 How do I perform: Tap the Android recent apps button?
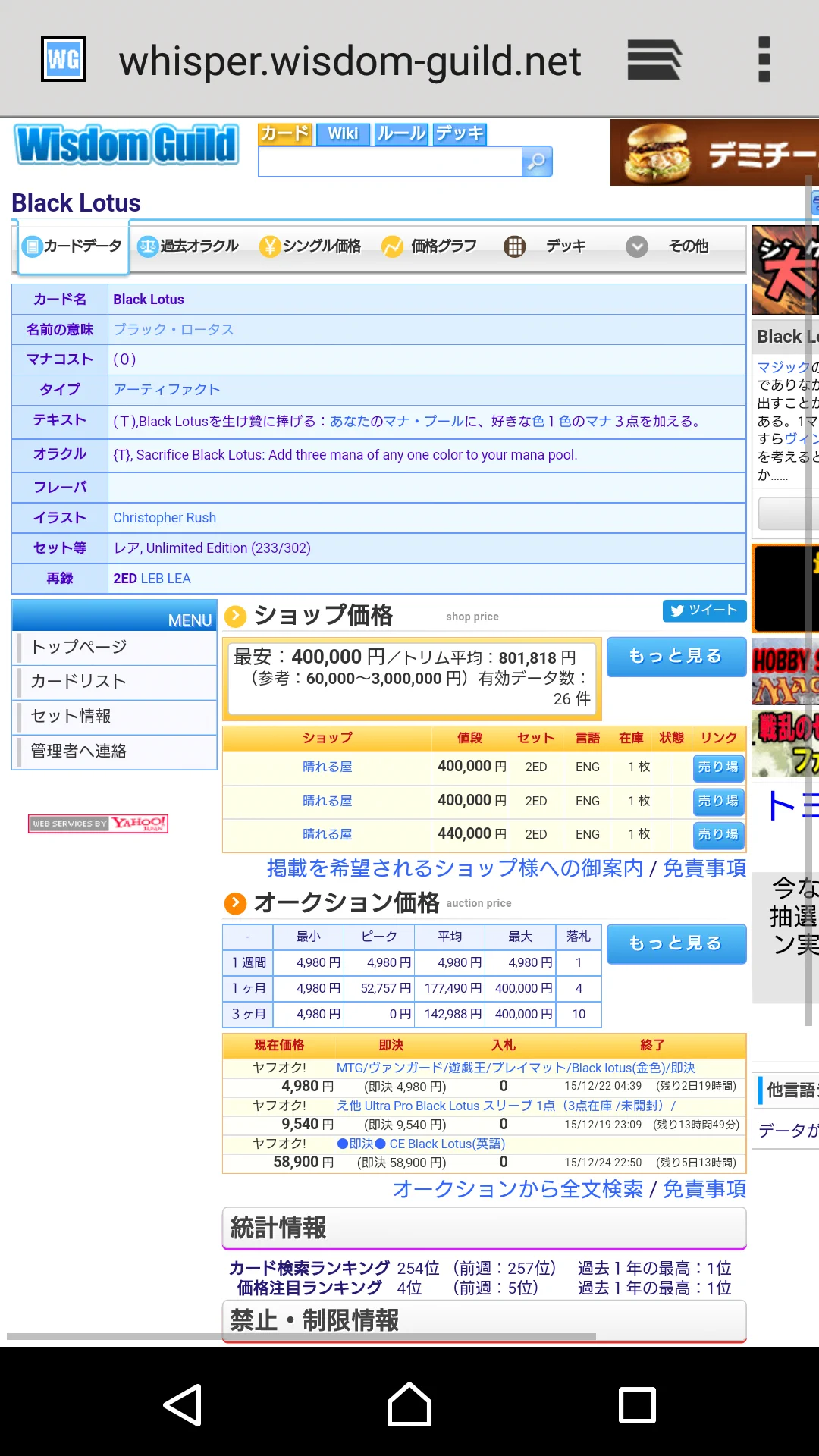pyautogui.click(x=637, y=1404)
